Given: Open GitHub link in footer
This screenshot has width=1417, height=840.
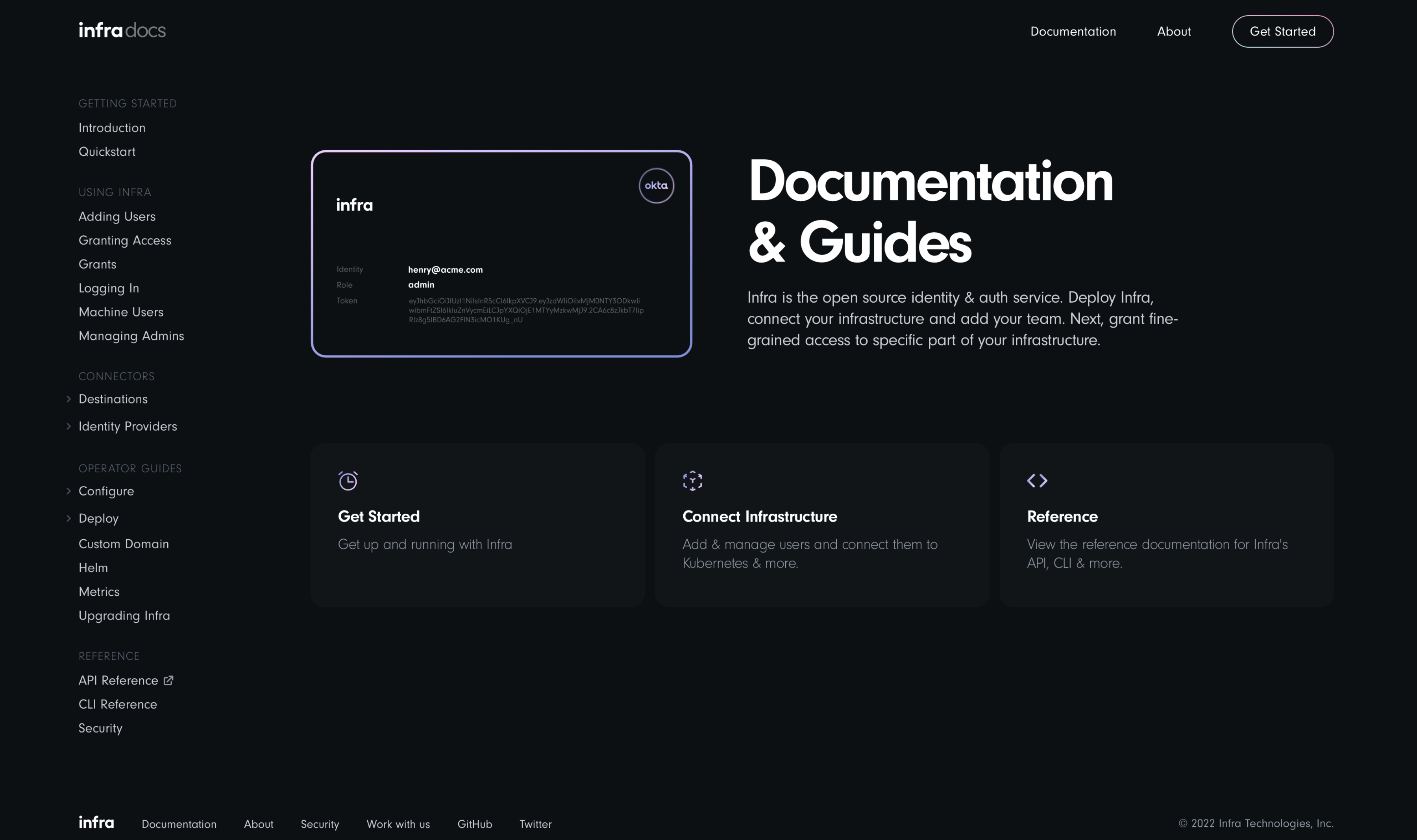Looking at the screenshot, I should (x=475, y=824).
